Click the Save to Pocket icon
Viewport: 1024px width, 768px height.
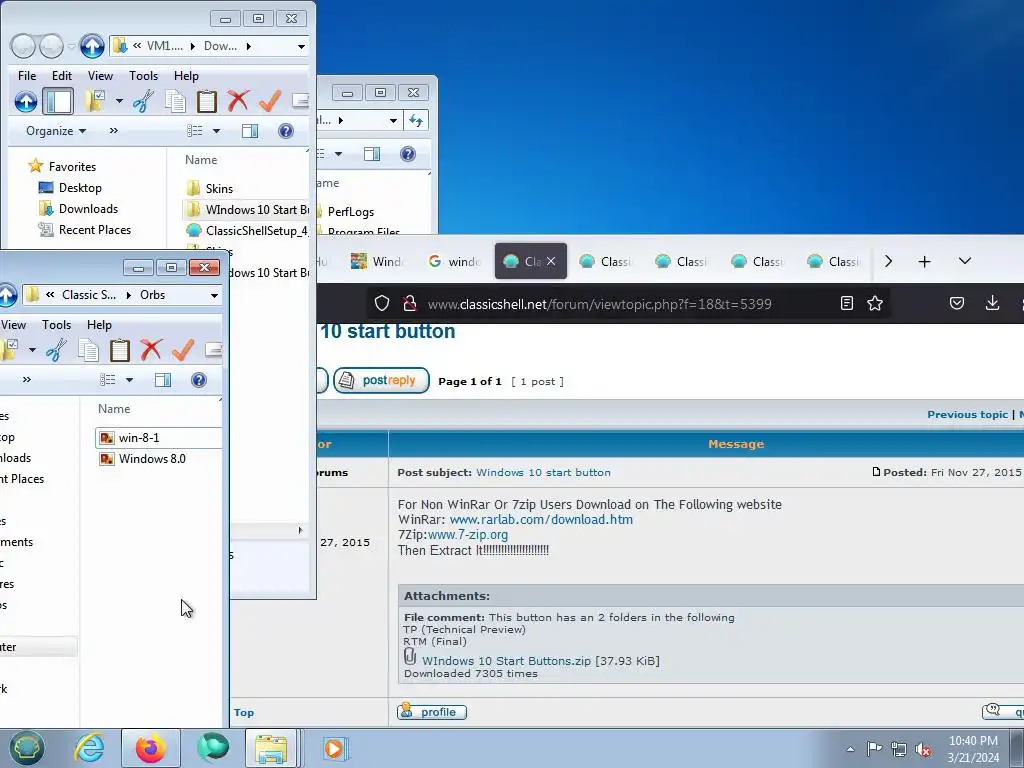[957, 304]
